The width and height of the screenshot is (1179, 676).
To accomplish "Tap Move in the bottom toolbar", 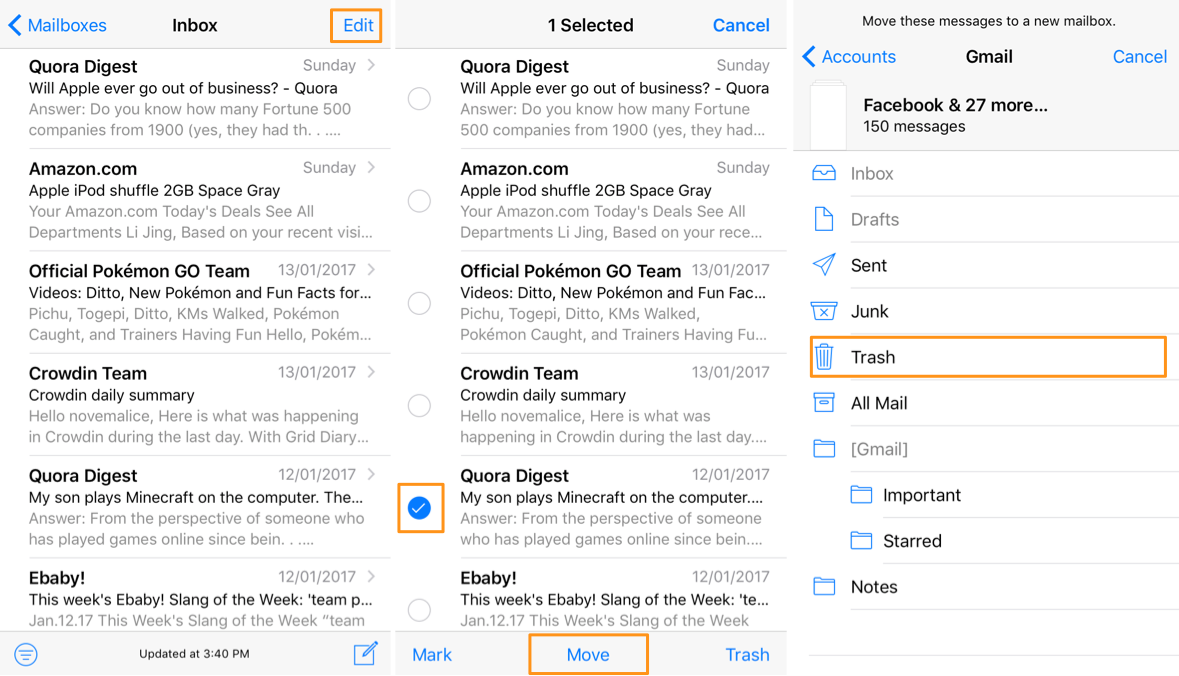I will point(588,655).
